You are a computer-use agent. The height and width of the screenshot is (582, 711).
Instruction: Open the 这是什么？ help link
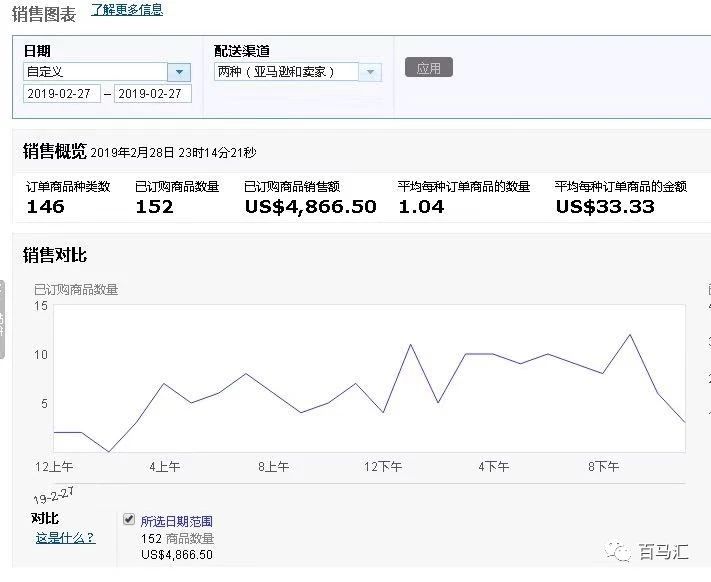click(x=65, y=538)
